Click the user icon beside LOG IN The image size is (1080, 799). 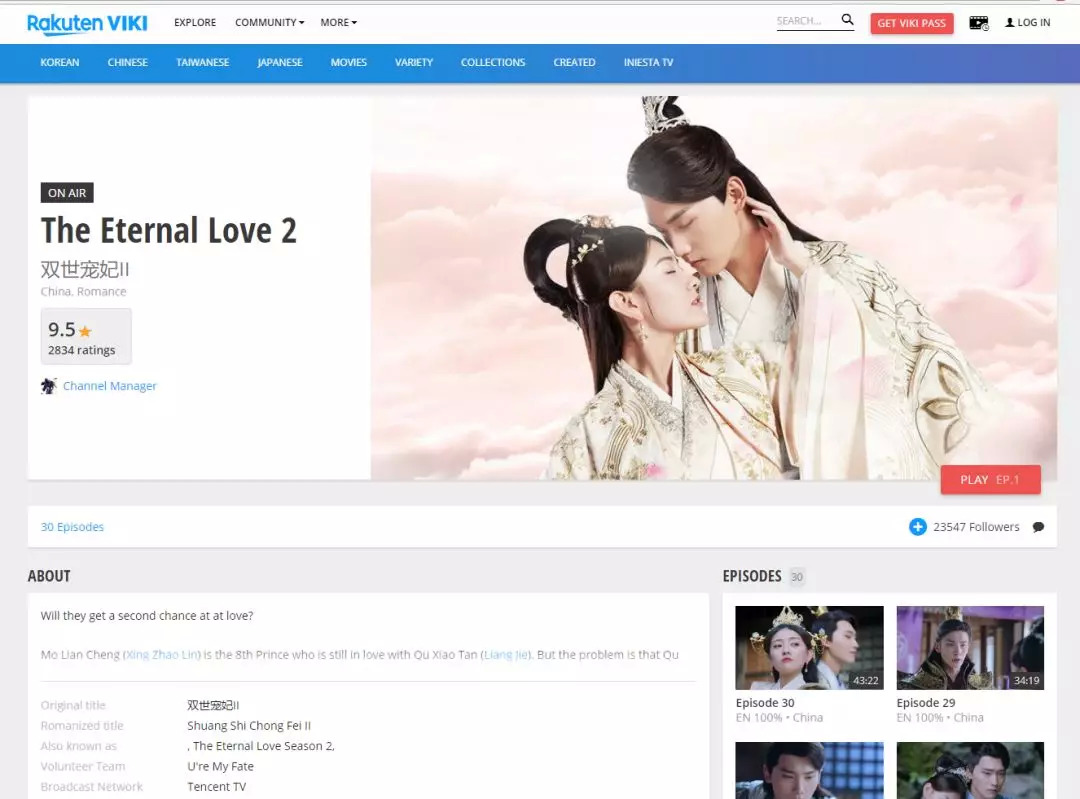[x=1010, y=23]
